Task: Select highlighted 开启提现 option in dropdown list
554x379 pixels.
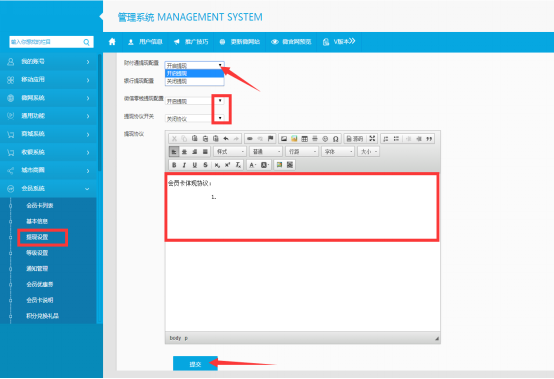Action: (x=194, y=73)
